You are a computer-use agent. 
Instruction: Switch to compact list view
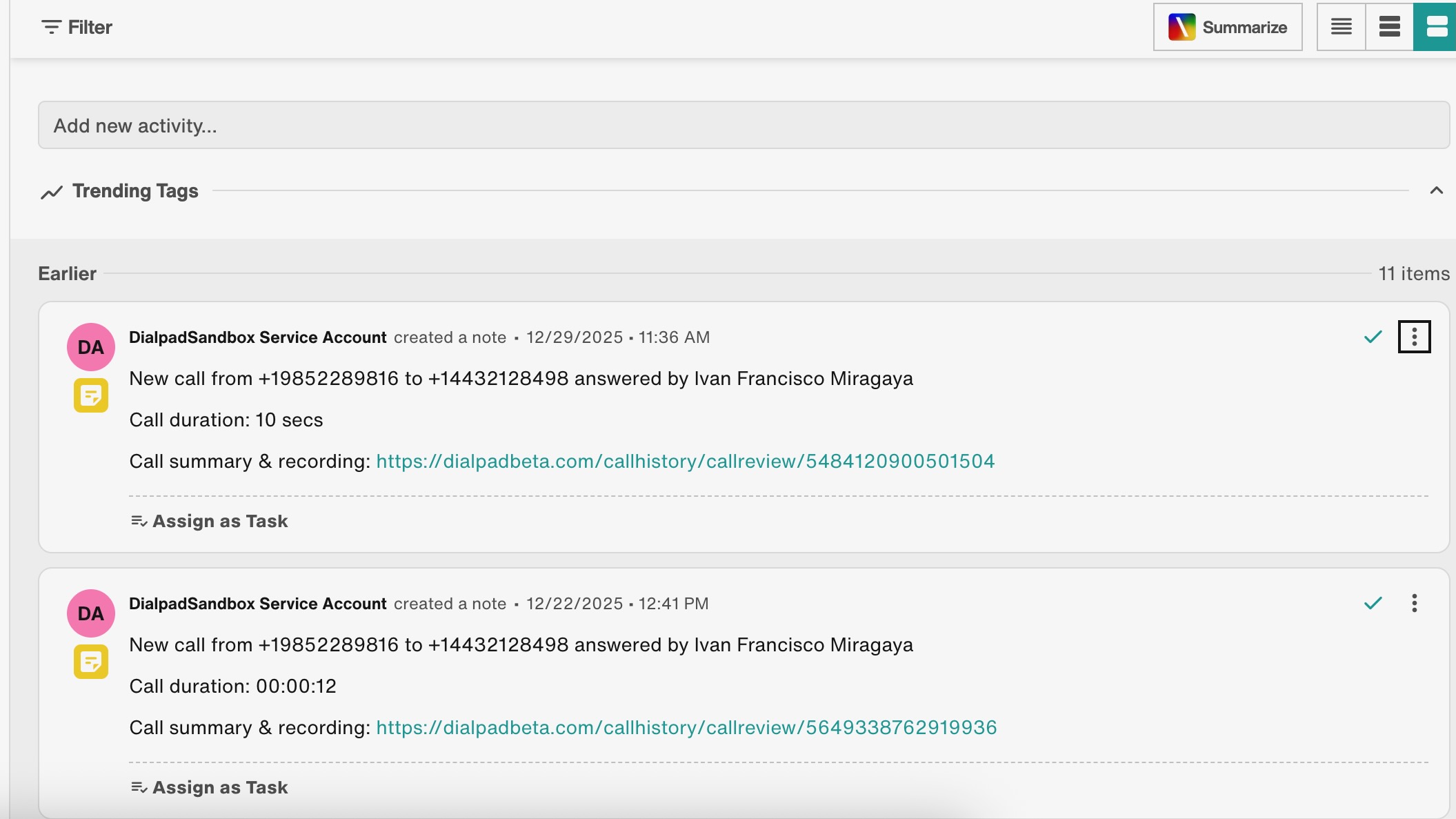[1341, 27]
